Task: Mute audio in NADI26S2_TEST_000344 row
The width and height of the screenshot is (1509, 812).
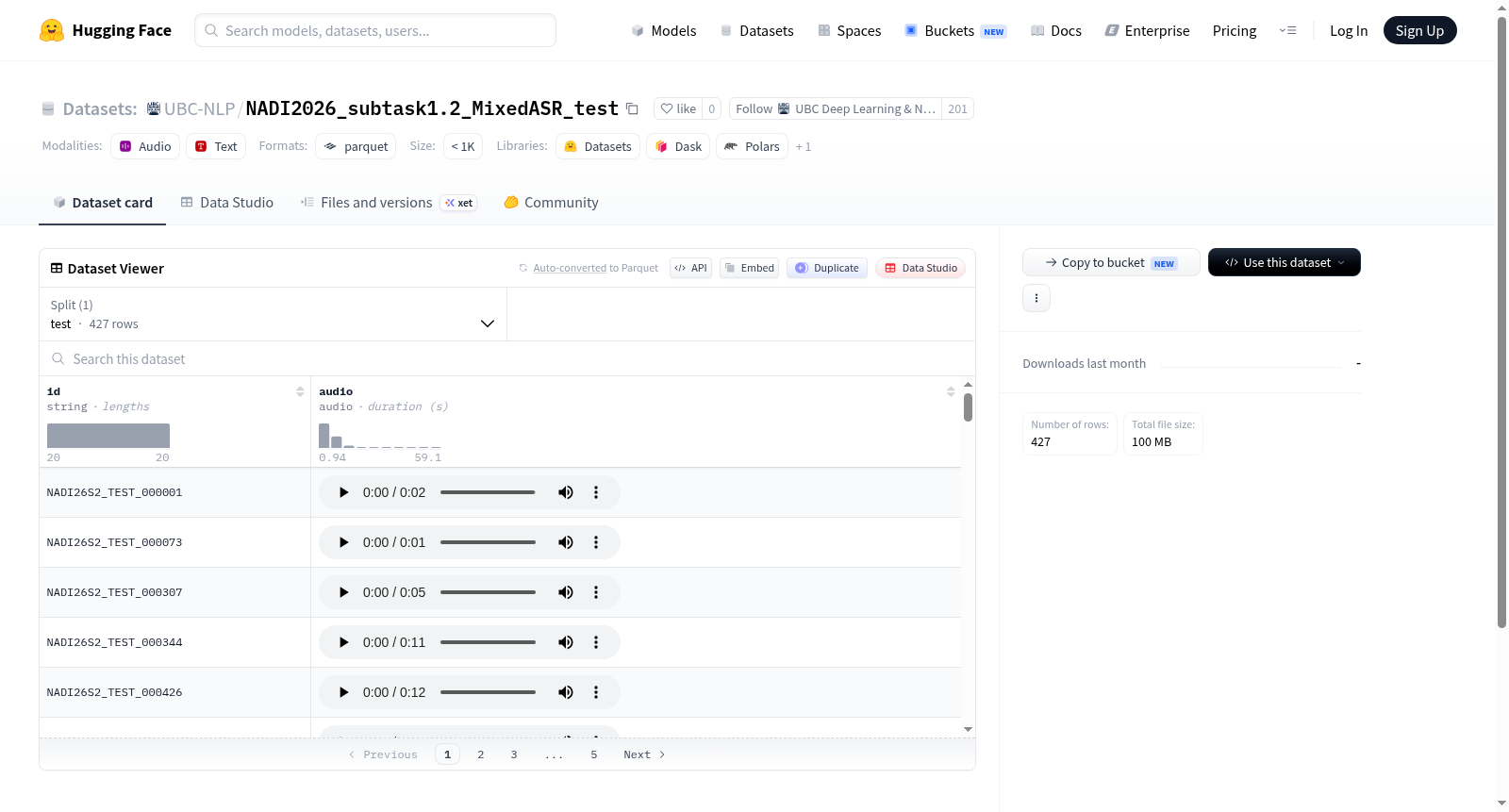Action: pos(566,642)
